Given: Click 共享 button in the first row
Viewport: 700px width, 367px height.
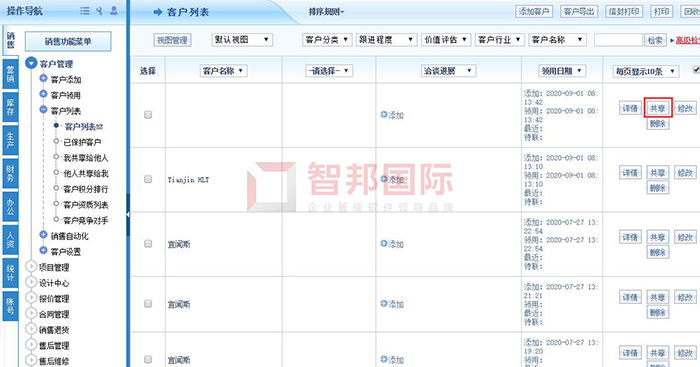Looking at the screenshot, I should pyautogui.click(x=658, y=108).
